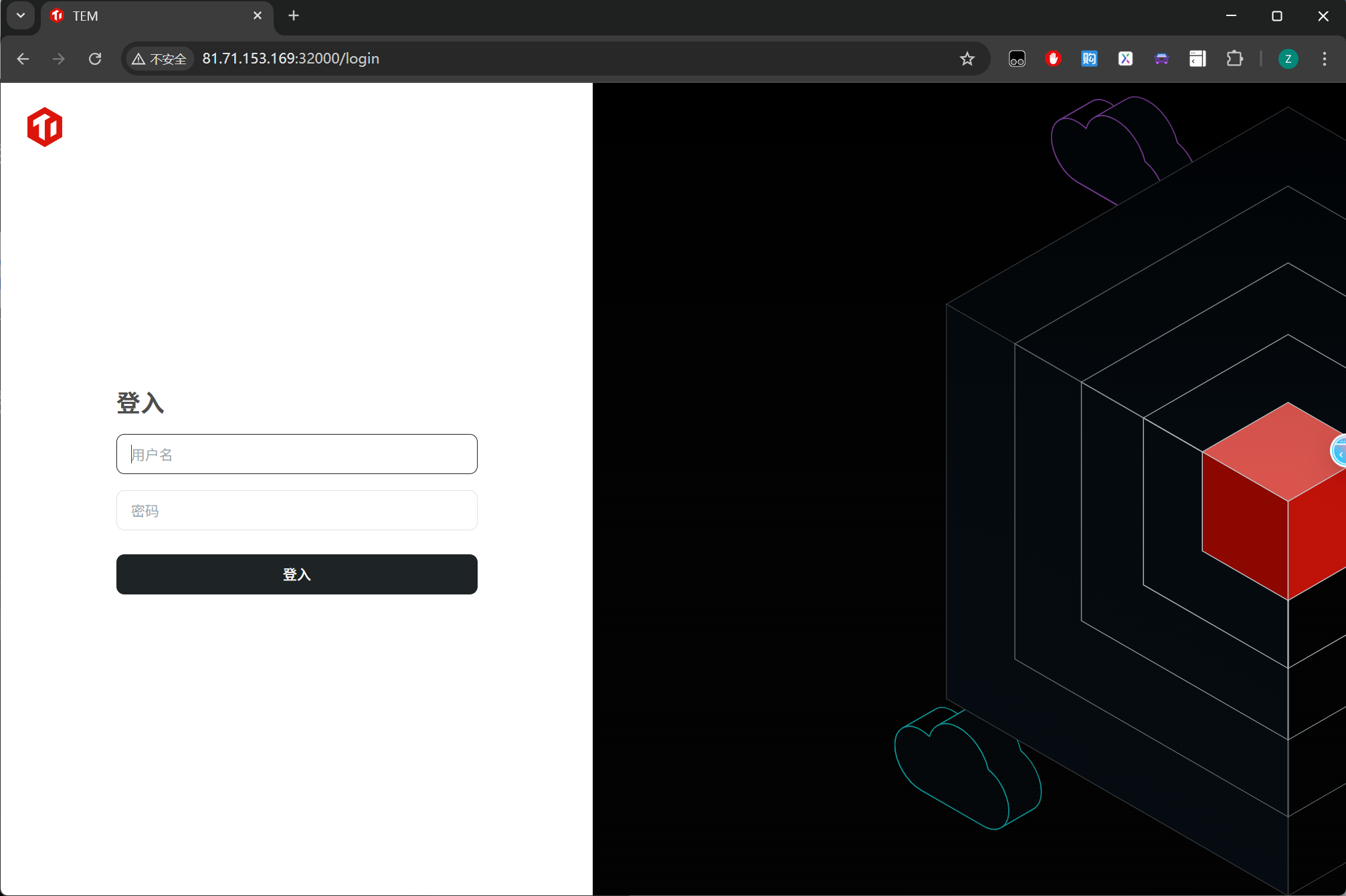Click into the 密码 password field
Viewport: 1346px width, 896px height.
click(x=296, y=510)
